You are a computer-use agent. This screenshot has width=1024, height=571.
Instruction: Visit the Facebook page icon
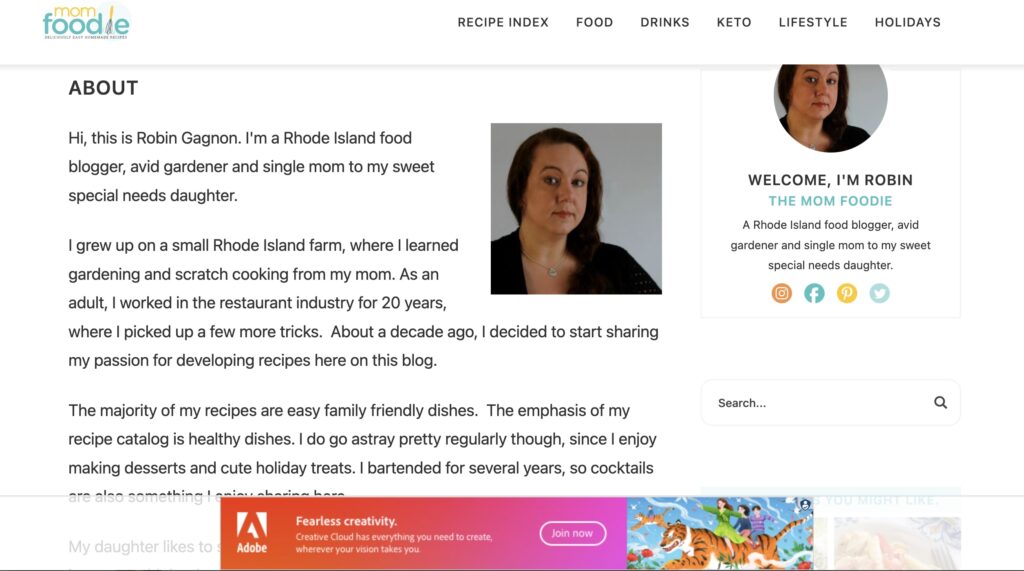(815, 293)
